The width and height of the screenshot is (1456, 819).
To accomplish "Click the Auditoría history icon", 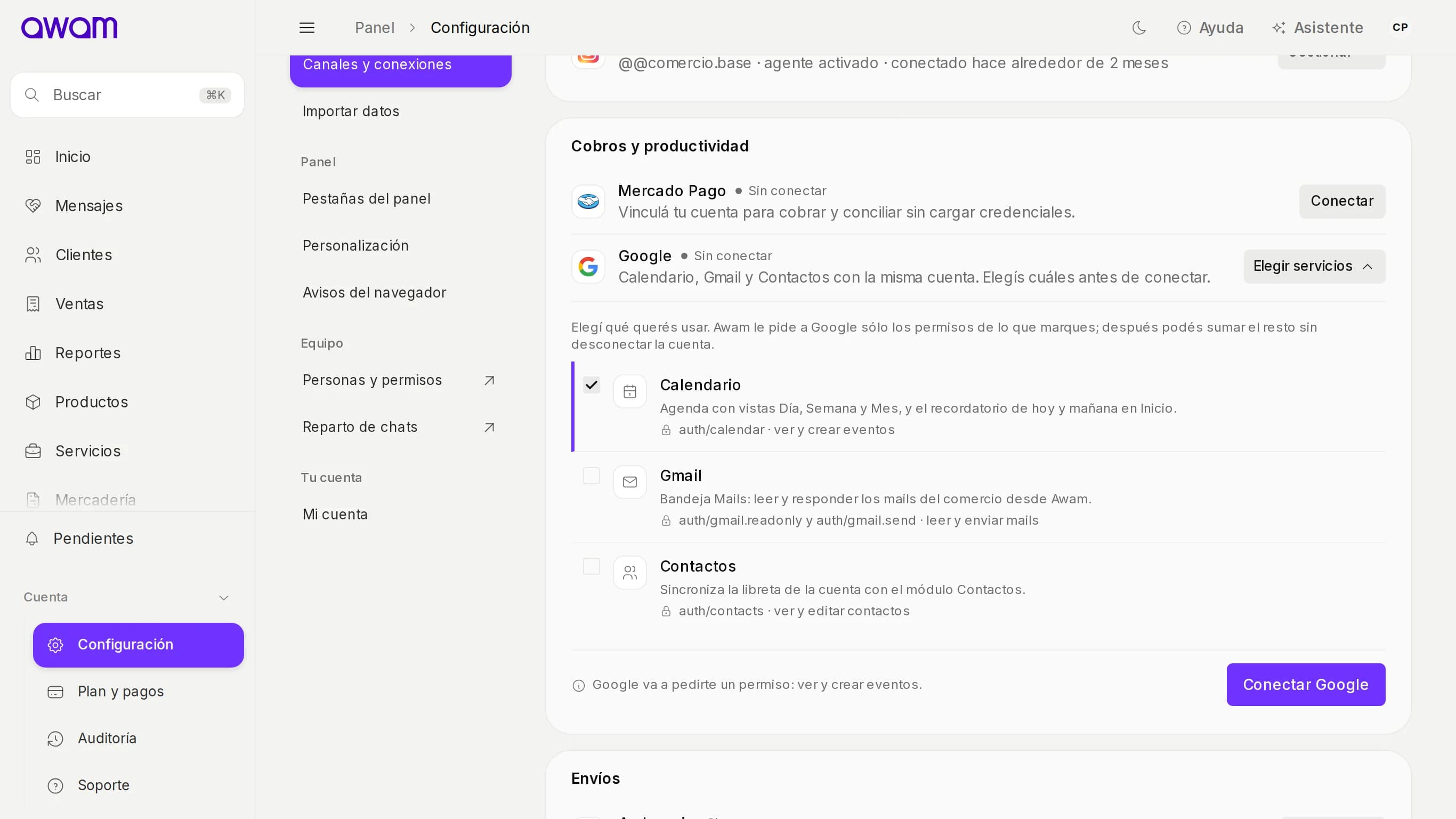I will tap(55, 738).
